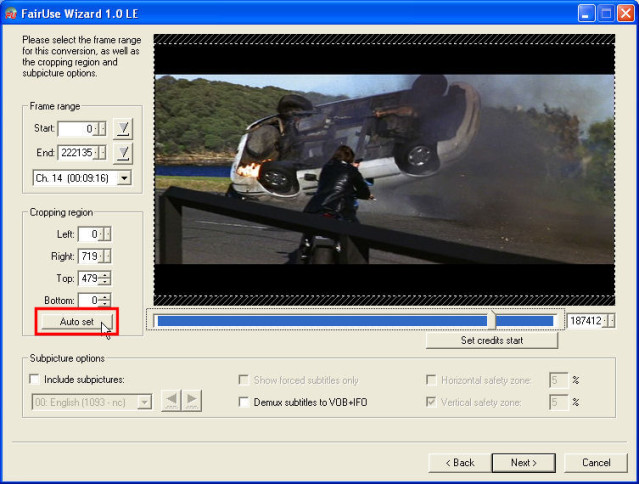Enable the Include subpictures checkbox
Screen dimensions: 639x484
tap(36, 380)
